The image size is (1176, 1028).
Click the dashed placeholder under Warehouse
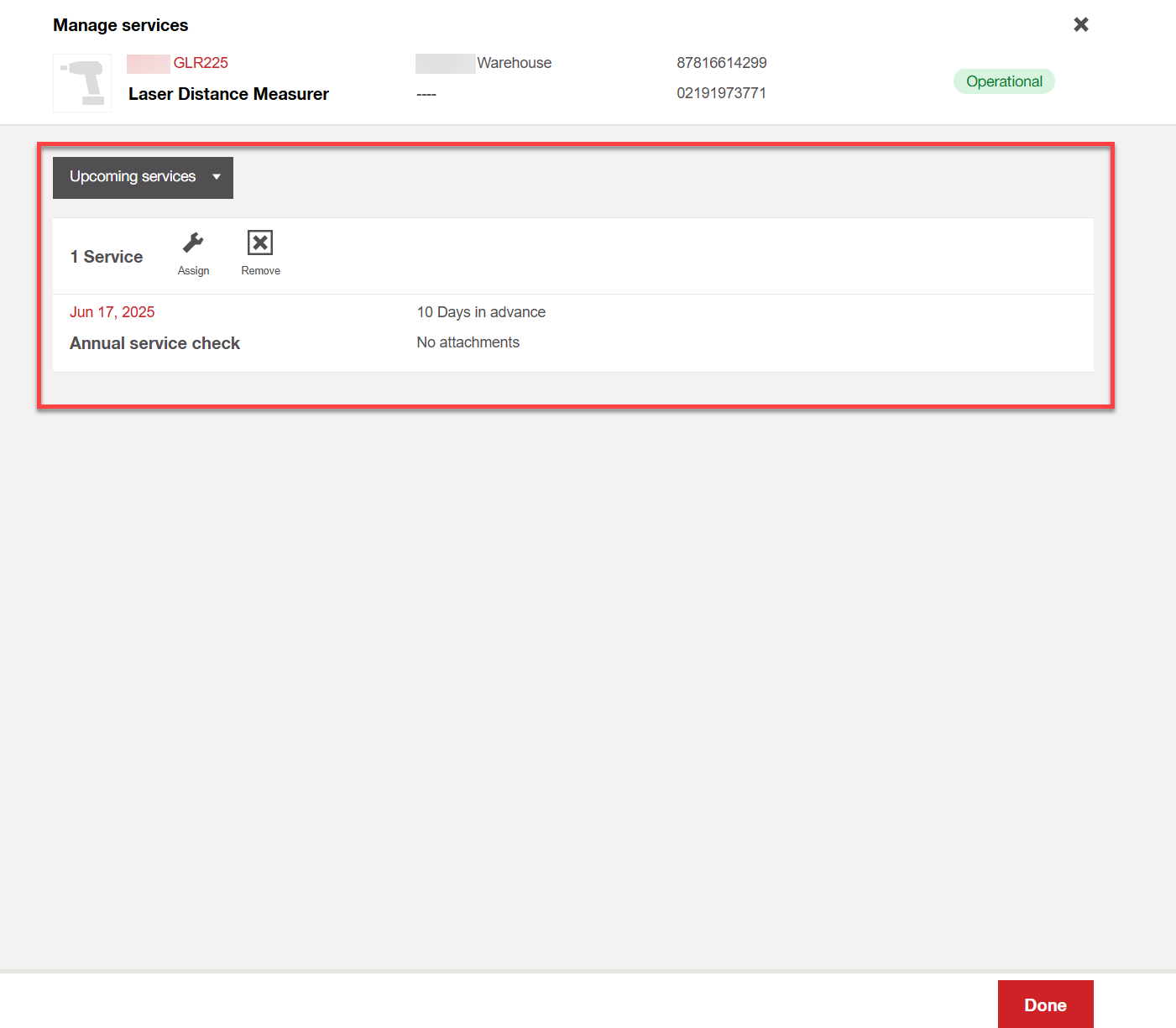coord(426,94)
